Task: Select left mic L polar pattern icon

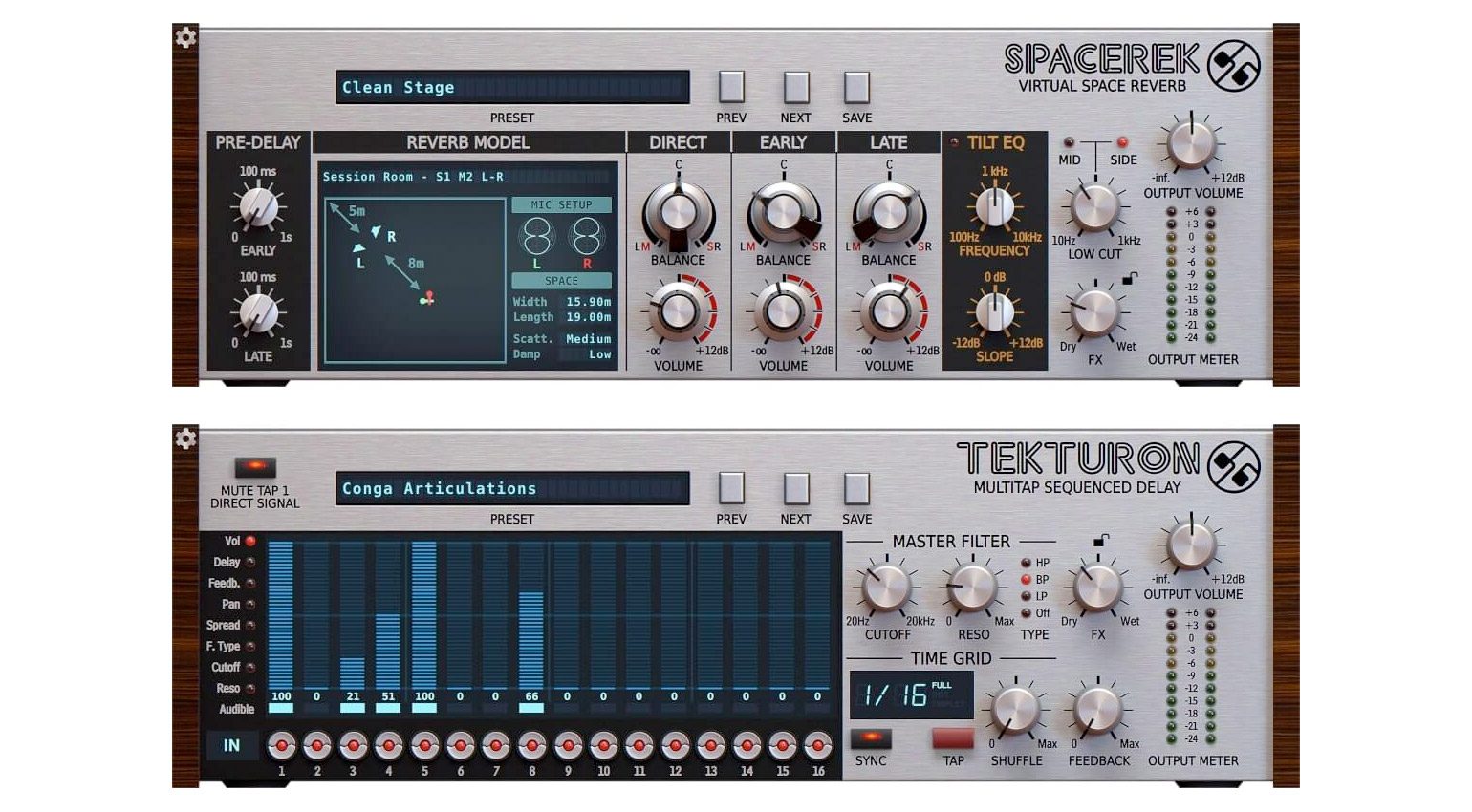Action: (x=537, y=236)
